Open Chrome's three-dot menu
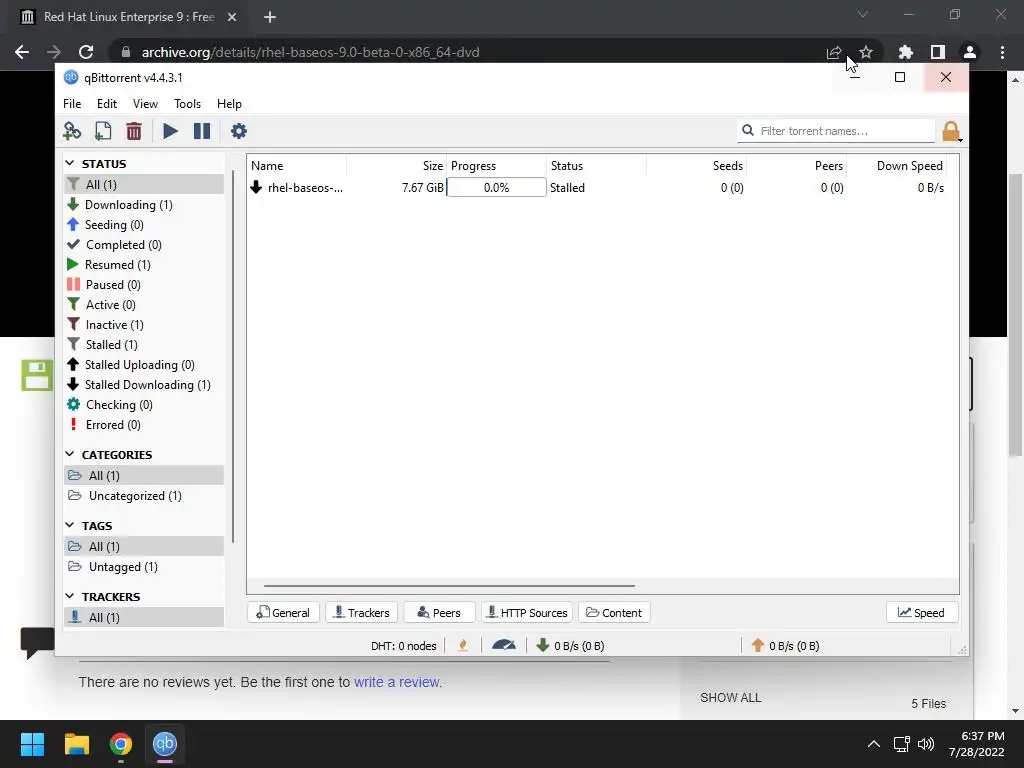The width and height of the screenshot is (1024, 768). click(x=1002, y=52)
